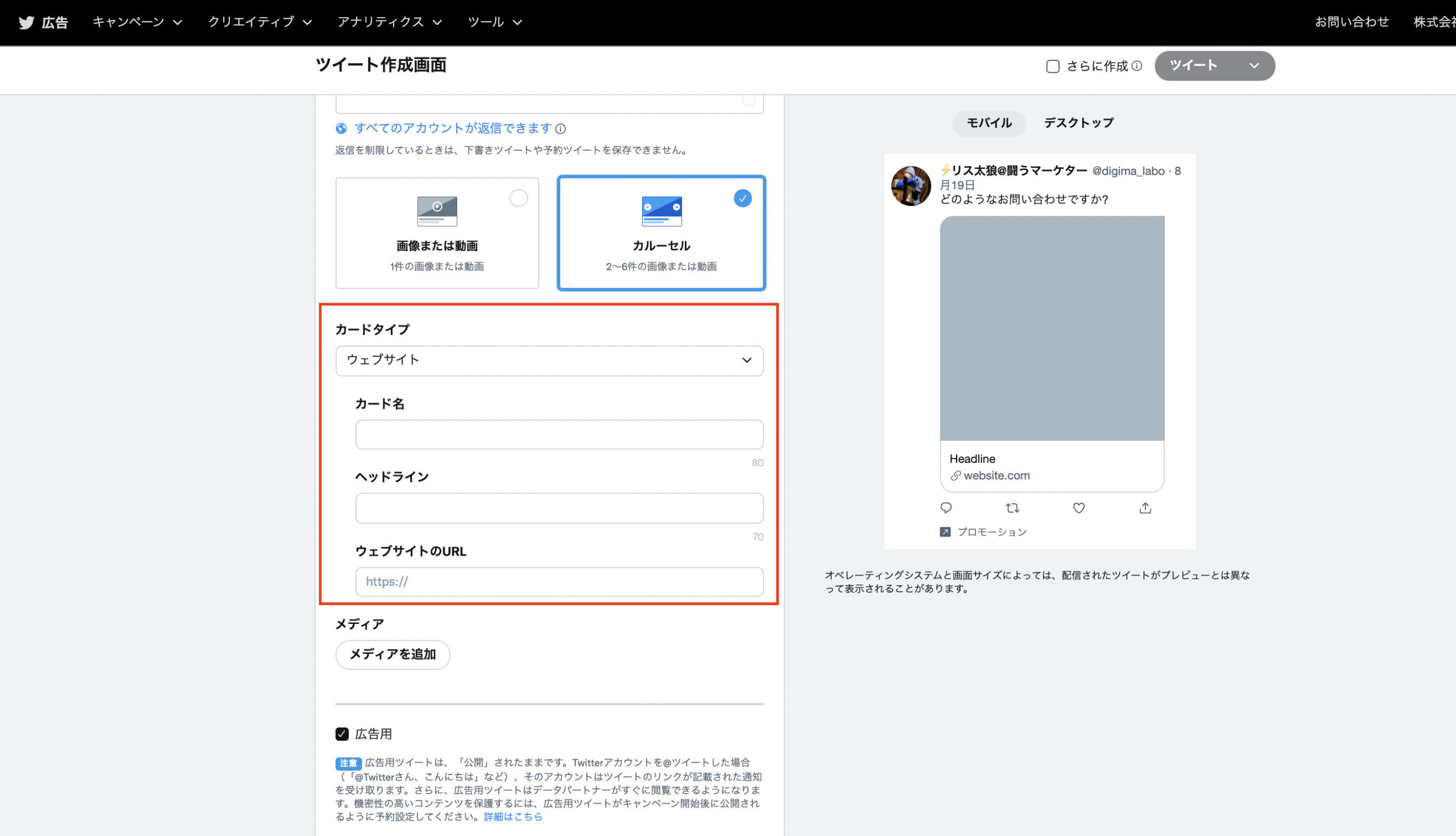Click the globe reply-settings icon

tap(341, 129)
